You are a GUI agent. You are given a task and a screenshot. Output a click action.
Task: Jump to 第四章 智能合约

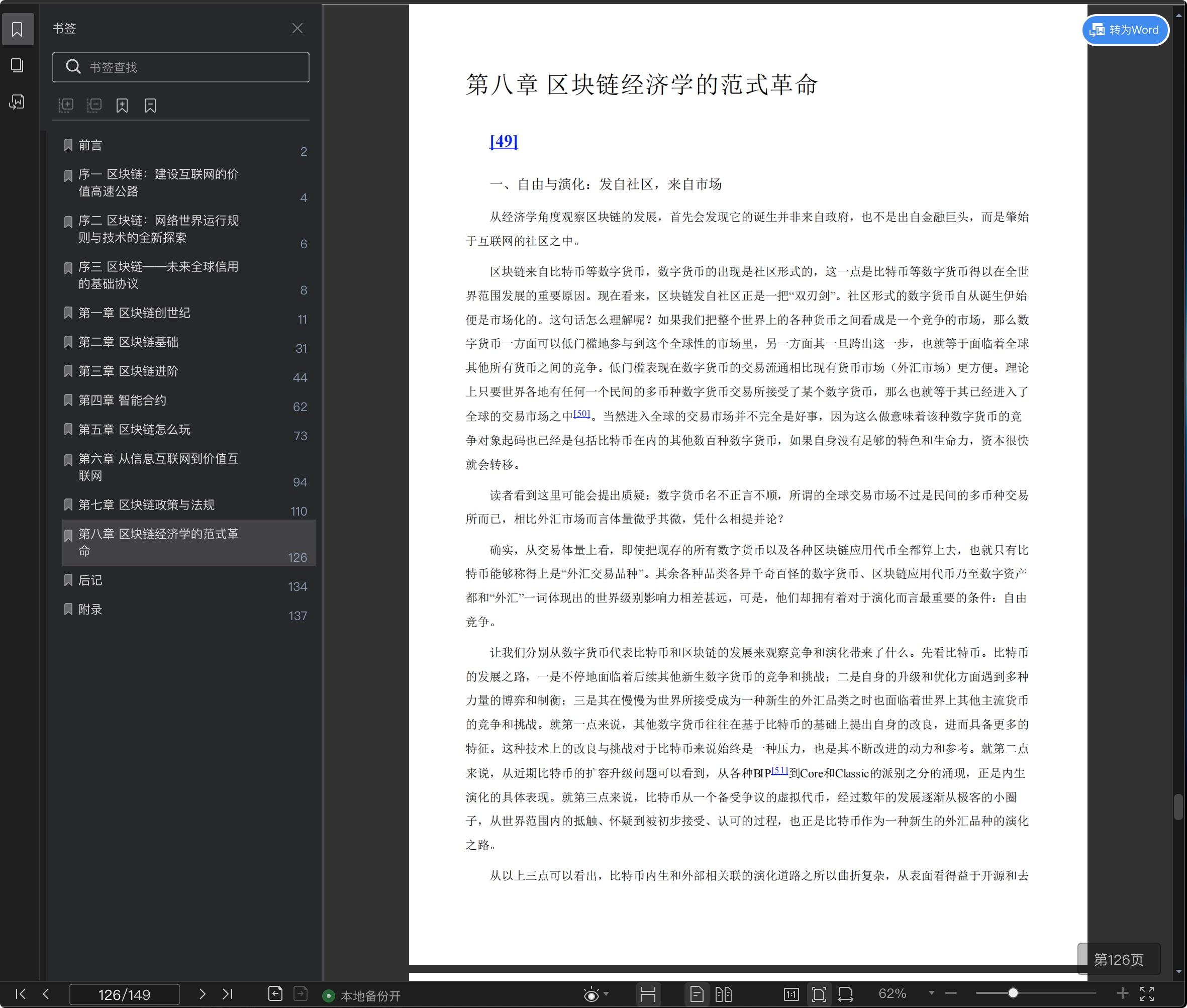pyautogui.click(x=188, y=400)
